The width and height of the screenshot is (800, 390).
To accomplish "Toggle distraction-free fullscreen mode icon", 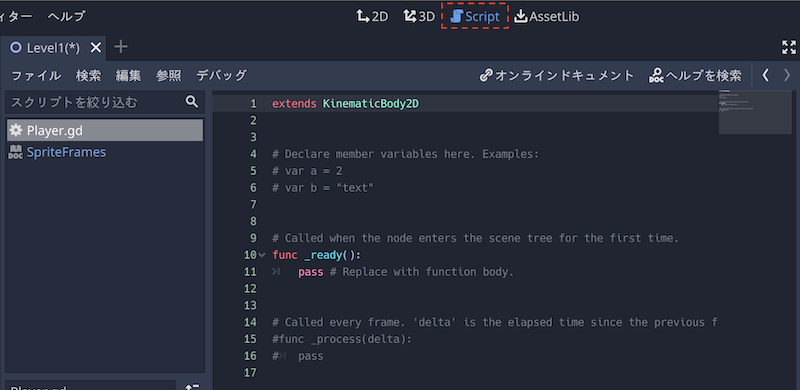I will [789, 47].
